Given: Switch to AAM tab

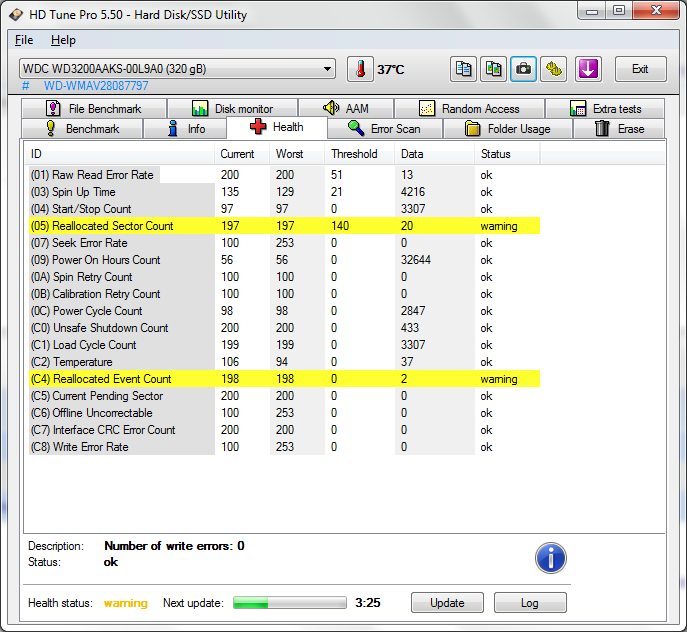Looking at the screenshot, I should point(346,108).
